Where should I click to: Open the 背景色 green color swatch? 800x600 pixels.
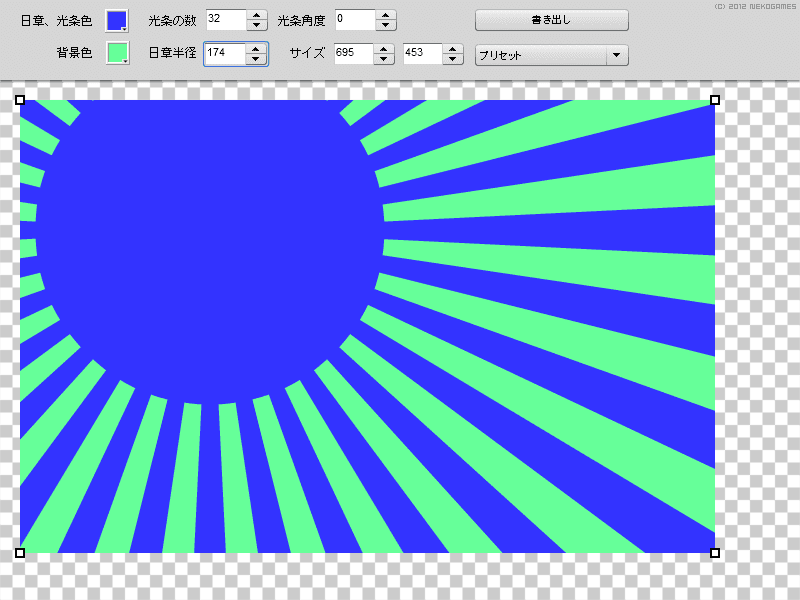pos(117,53)
